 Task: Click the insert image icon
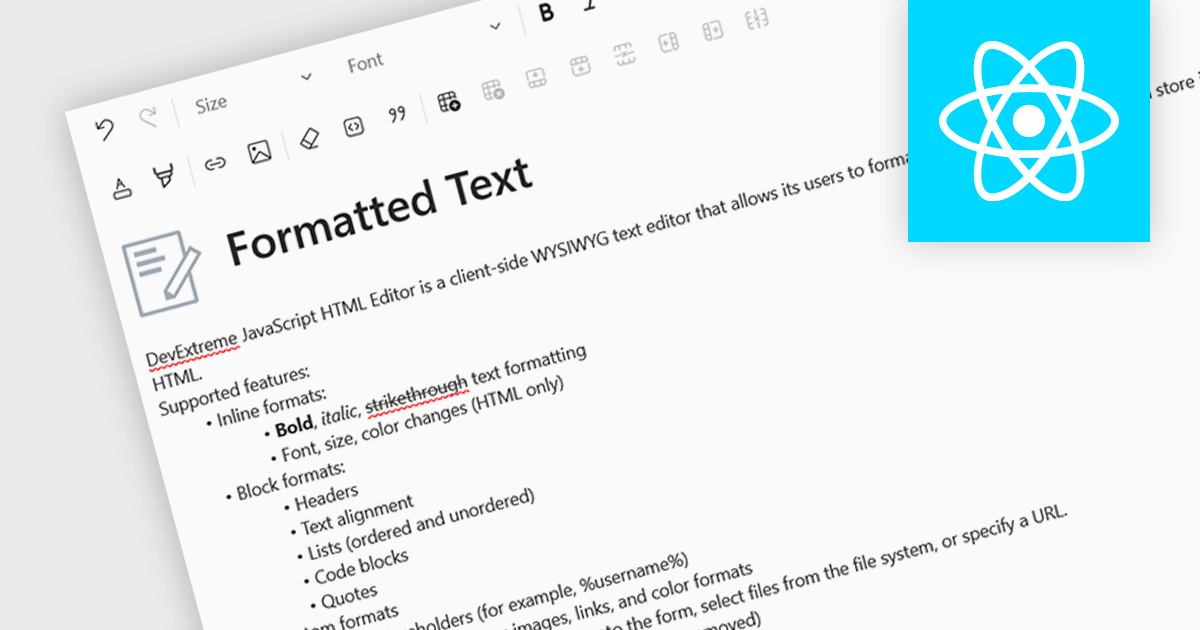260,152
